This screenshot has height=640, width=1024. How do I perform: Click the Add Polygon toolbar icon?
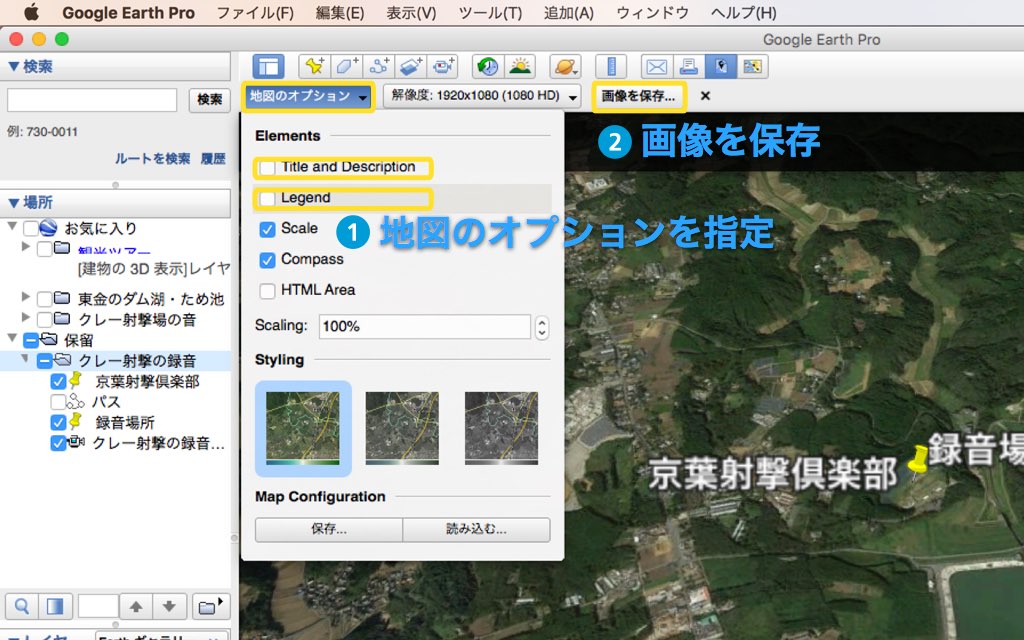346,66
